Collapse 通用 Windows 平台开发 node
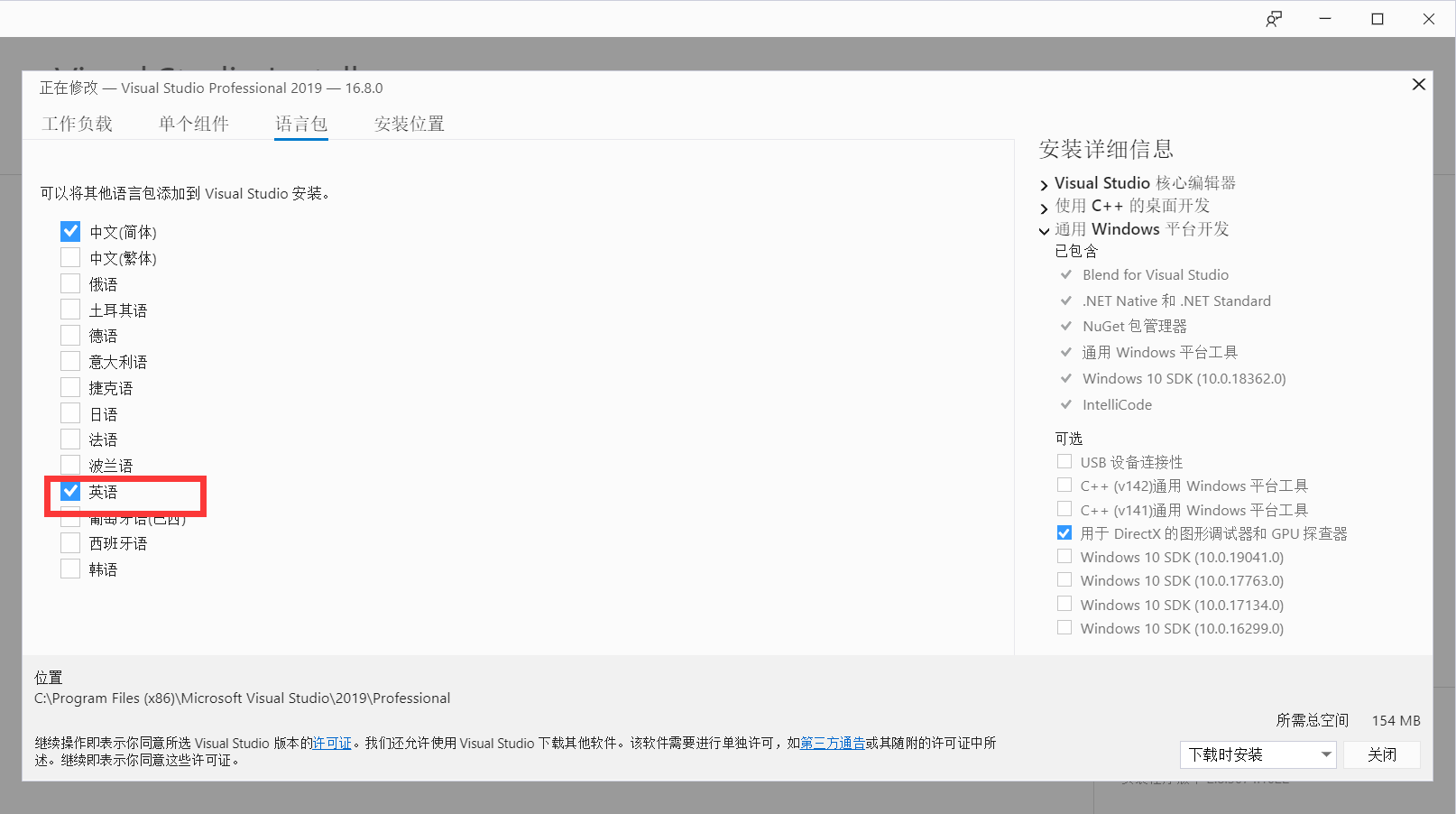The image size is (1456, 814). (1045, 230)
